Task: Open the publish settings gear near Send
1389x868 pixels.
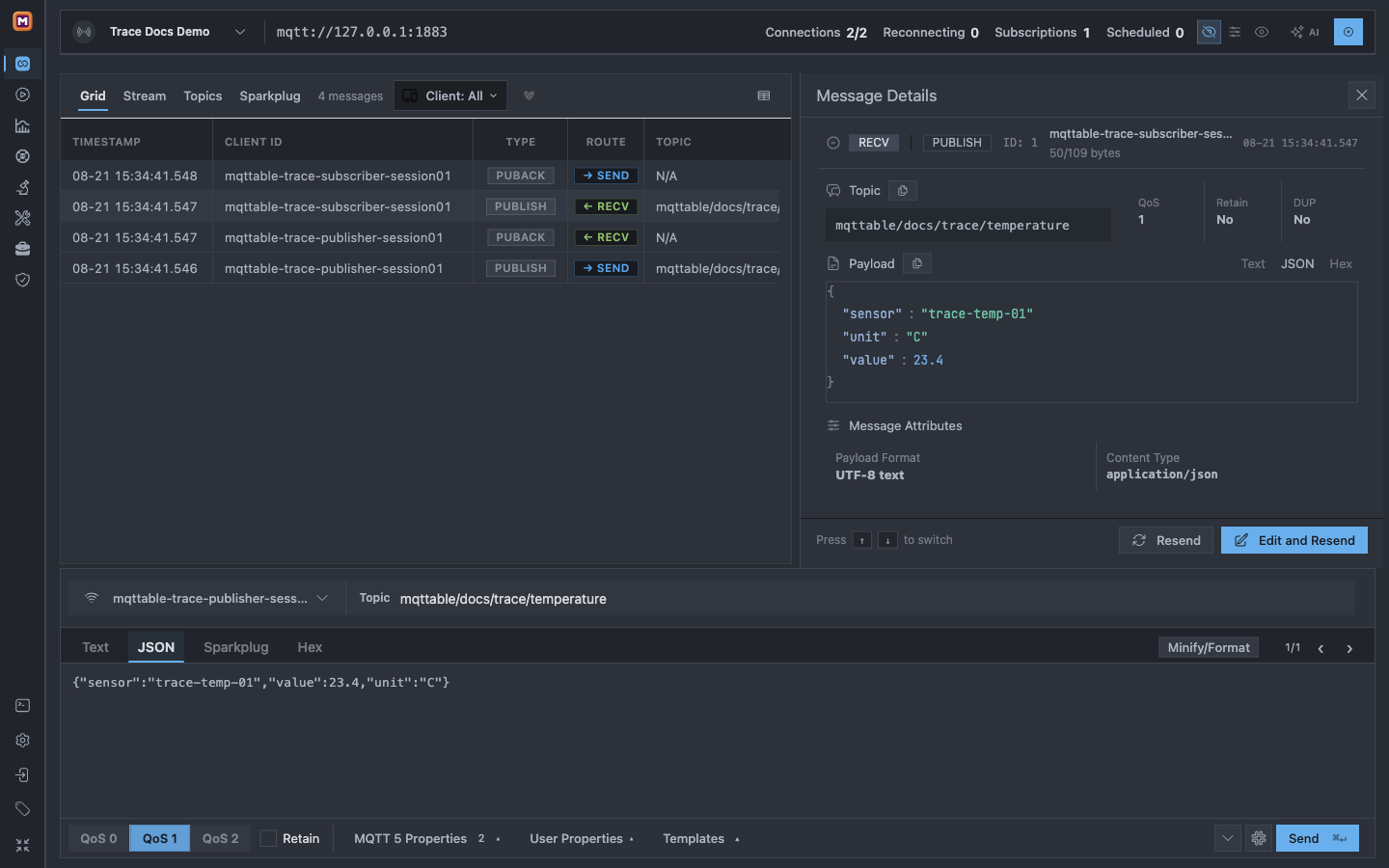Action: click(x=1259, y=838)
